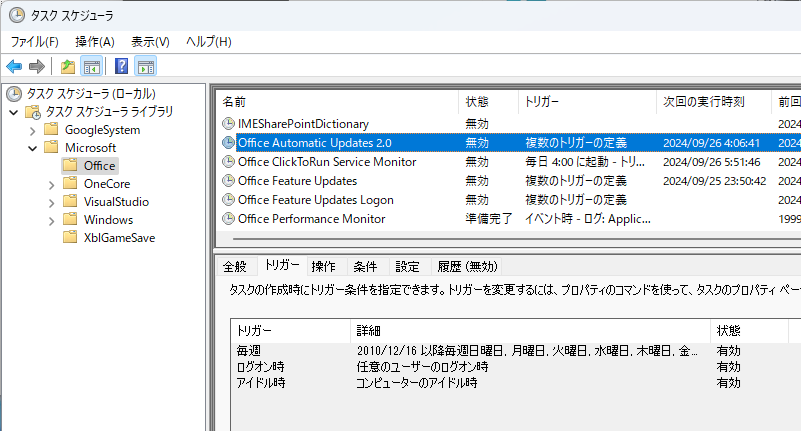Click clock icon beside Office Performance Monitor
Image resolution: width=801 pixels, height=431 pixels.
(228, 219)
